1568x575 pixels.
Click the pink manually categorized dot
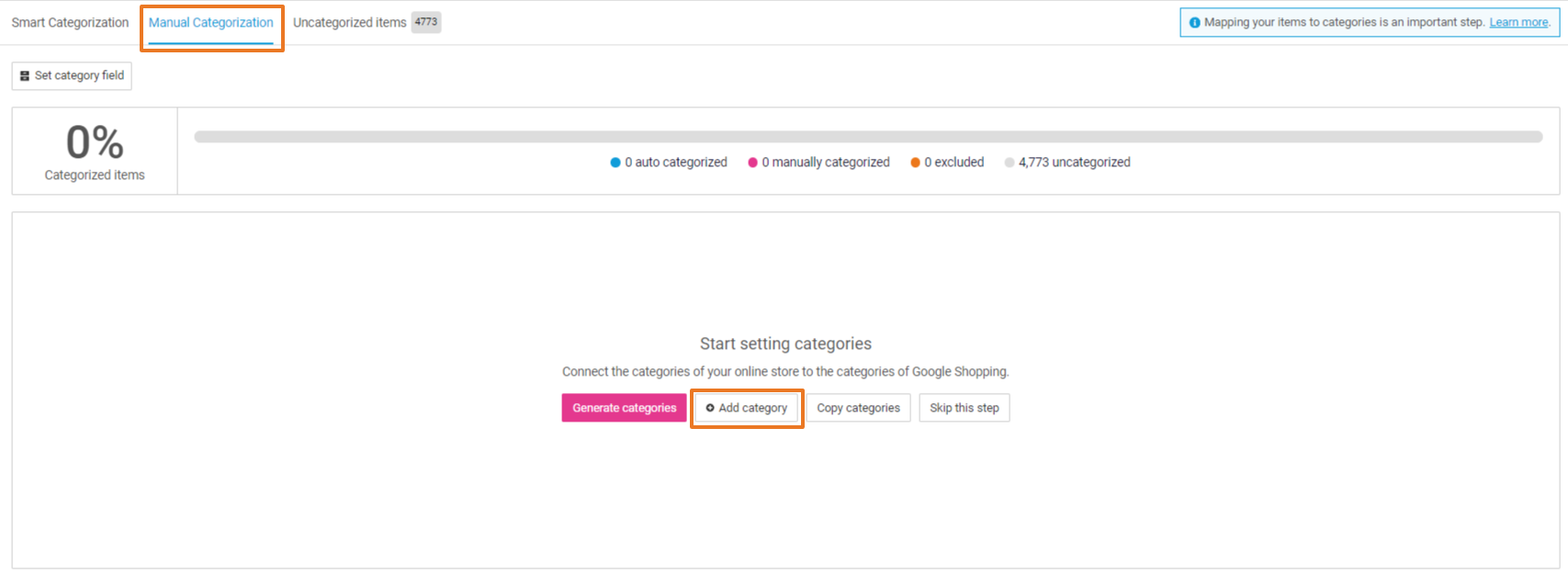pyautogui.click(x=752, y=163)
